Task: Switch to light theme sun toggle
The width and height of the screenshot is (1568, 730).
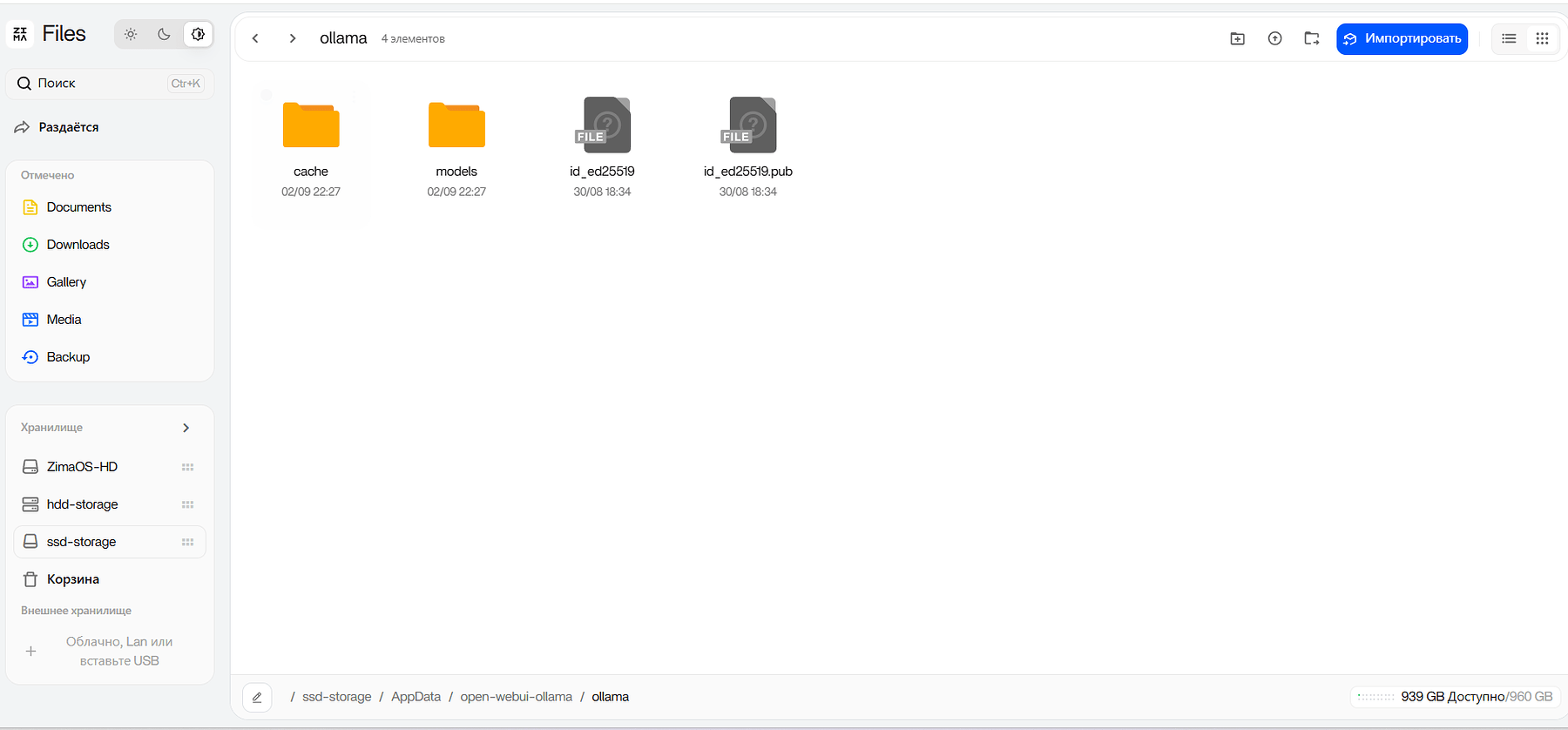Action: click(131, 34)
